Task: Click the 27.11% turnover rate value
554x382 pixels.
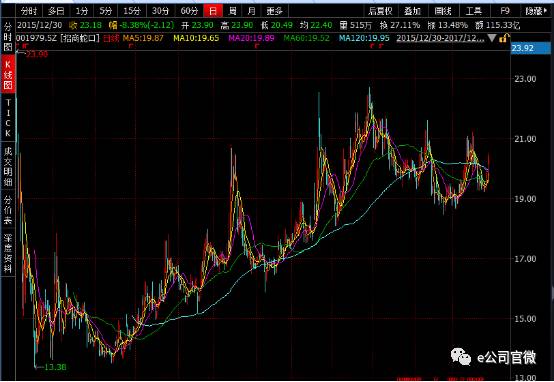Action: [405, 25]
